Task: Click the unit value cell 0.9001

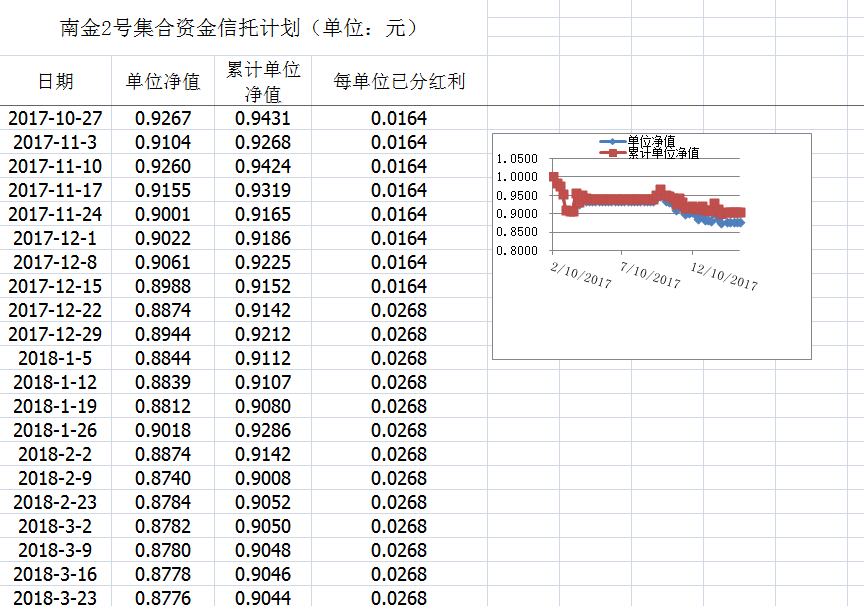Action: pos(163,214)
